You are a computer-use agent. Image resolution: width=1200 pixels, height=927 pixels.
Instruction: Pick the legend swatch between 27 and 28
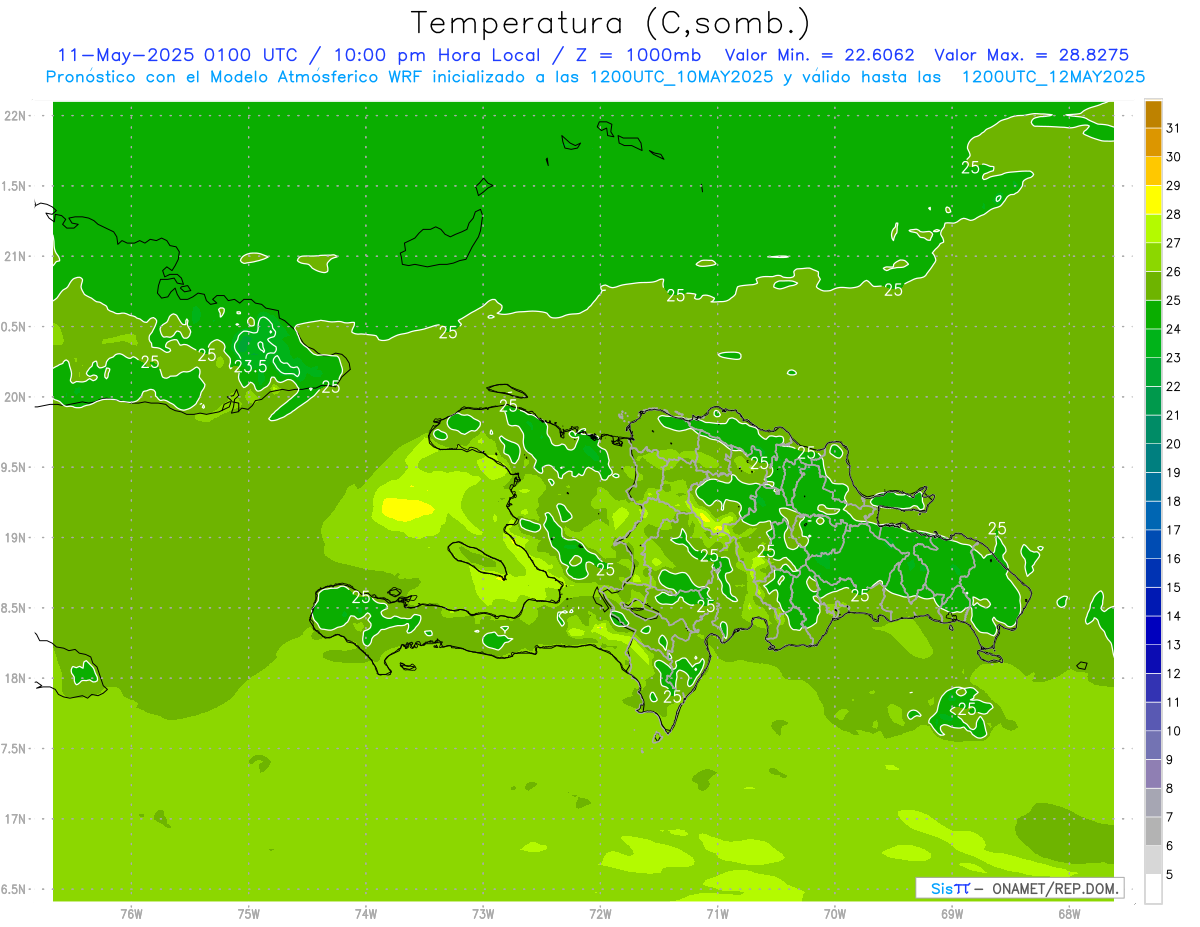coord(1153,229)
